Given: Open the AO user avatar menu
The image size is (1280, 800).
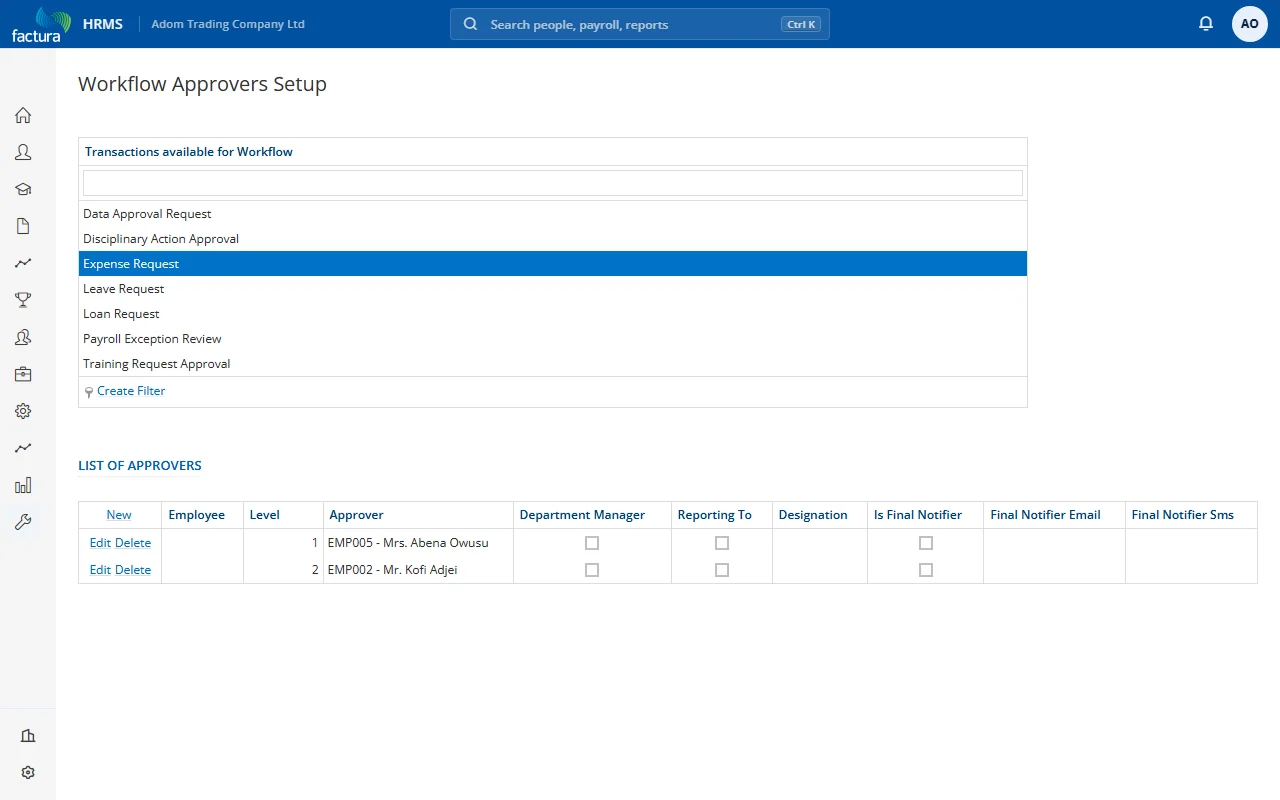Looking at the screenshot, I should click(1250, 24).
